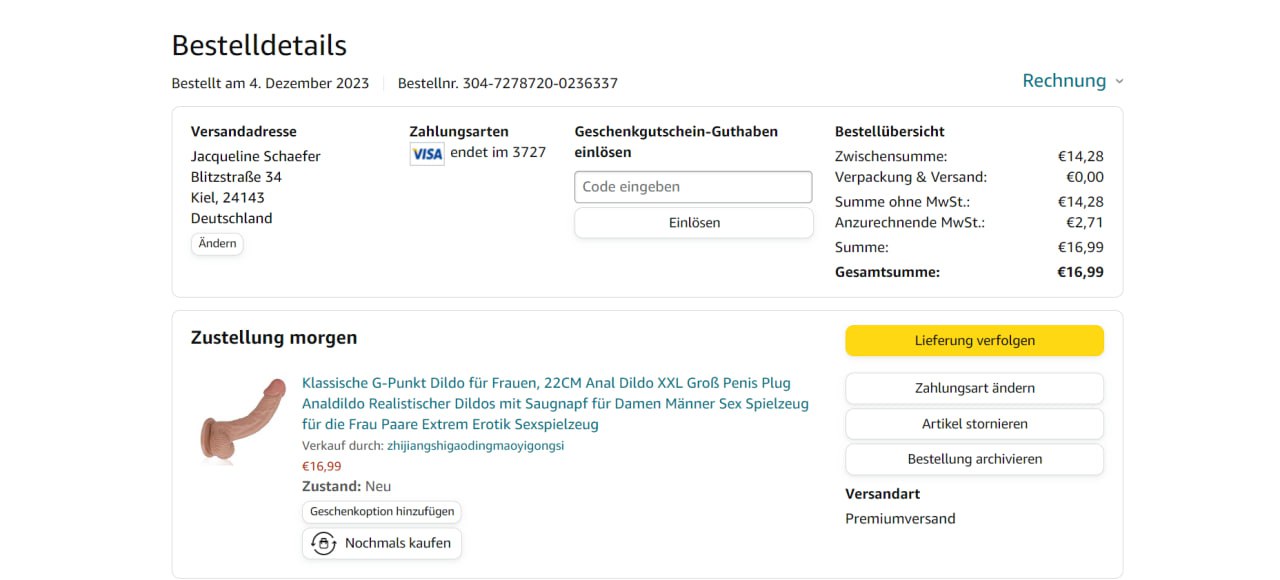Expand the Rechnung dropdown chevron
Image resolution: width=1280 pixels, height=580 pixels.
(1119, 82)
